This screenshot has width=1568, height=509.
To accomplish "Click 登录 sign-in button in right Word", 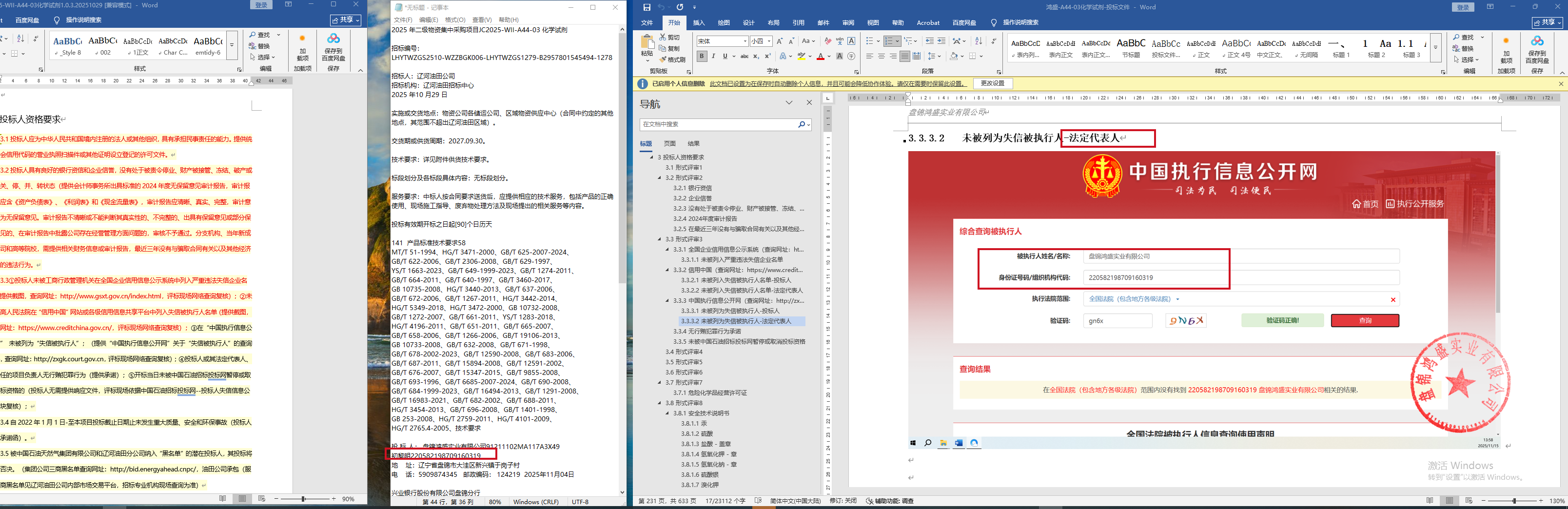I will tap(1463, 7).
